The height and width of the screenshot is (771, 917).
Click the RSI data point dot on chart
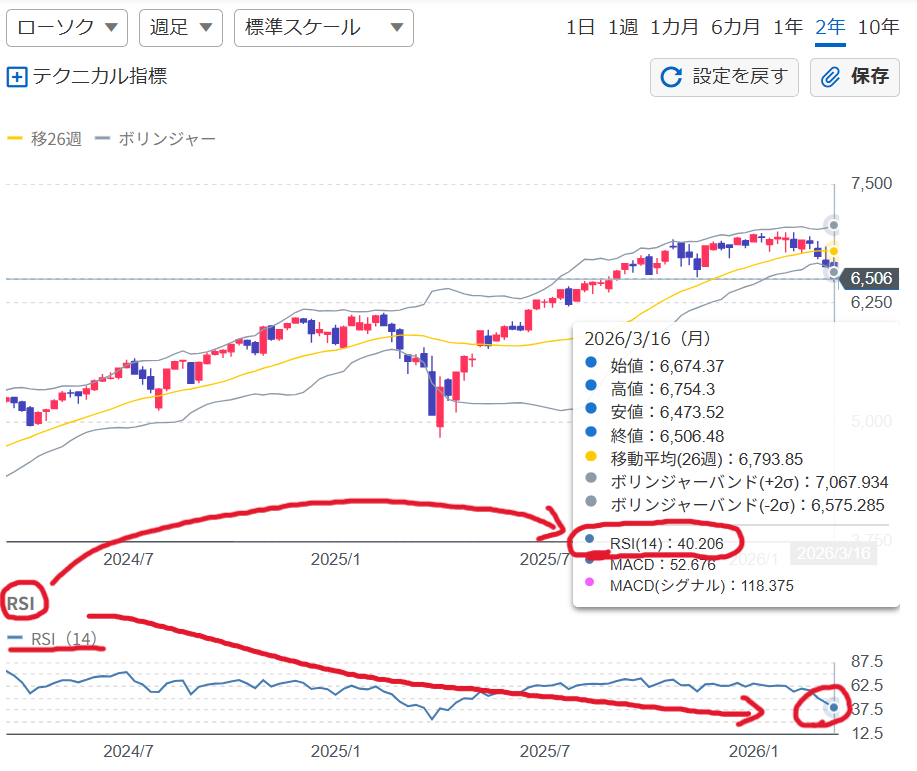pos(834,707)
